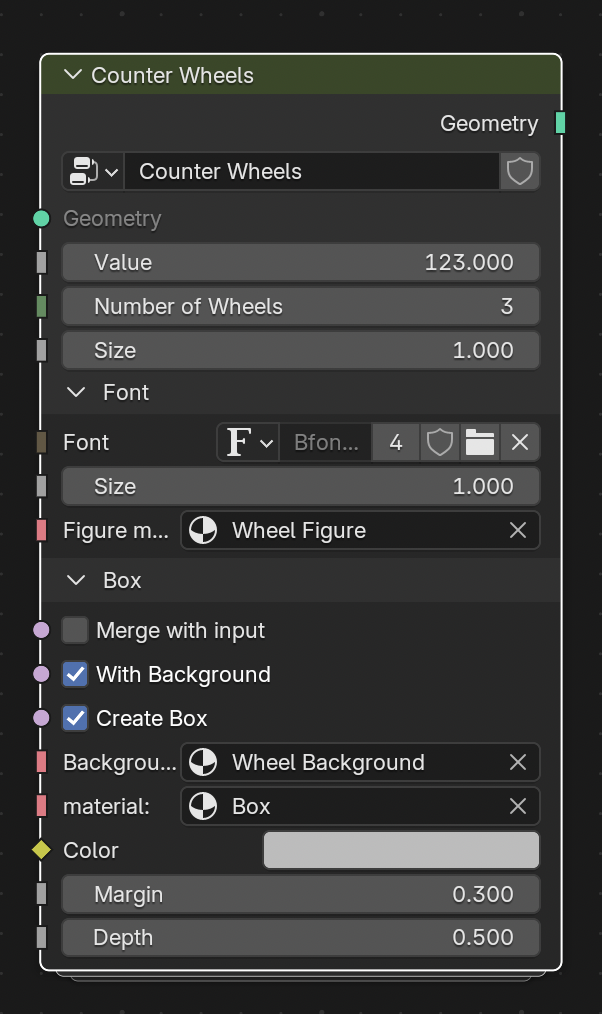Screen dimensions: 602x1014
Task: Click the Geometry output socket
Action: pyautogui.click(x=561, y=123)
